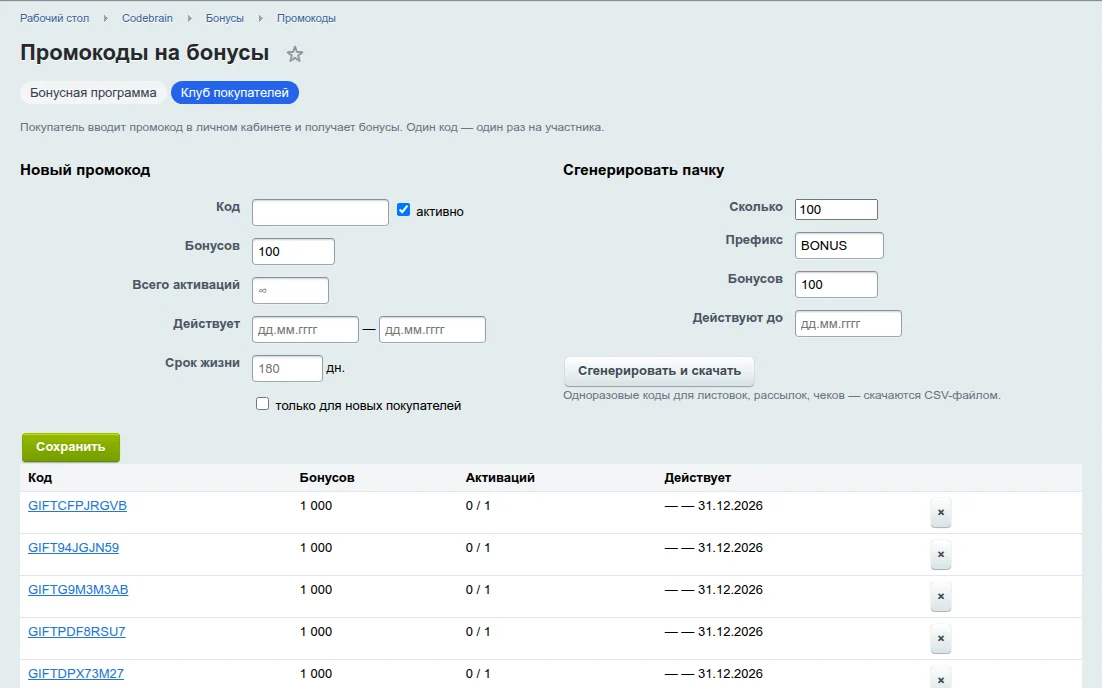Change the "Сколько" batch quantity field

pyautogui.click(x=836, y=209)
